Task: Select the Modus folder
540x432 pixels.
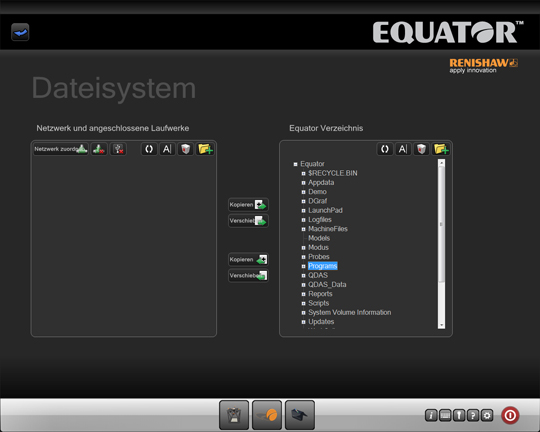Action: click(x=318, y=248)
